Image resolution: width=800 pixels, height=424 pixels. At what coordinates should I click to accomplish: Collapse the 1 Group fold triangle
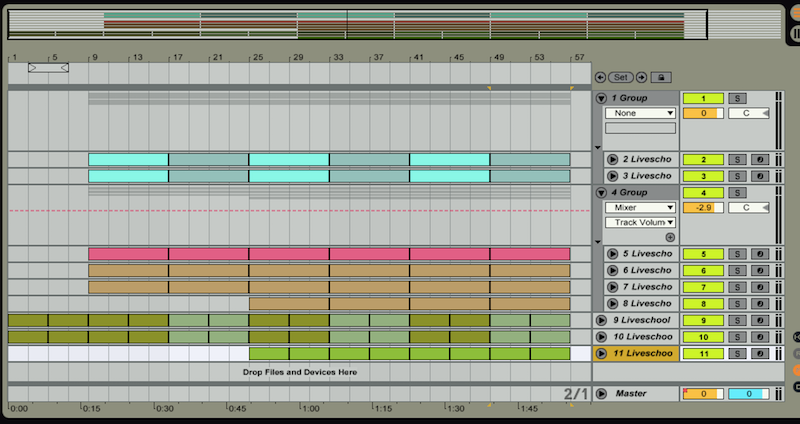tap(602, 98)
